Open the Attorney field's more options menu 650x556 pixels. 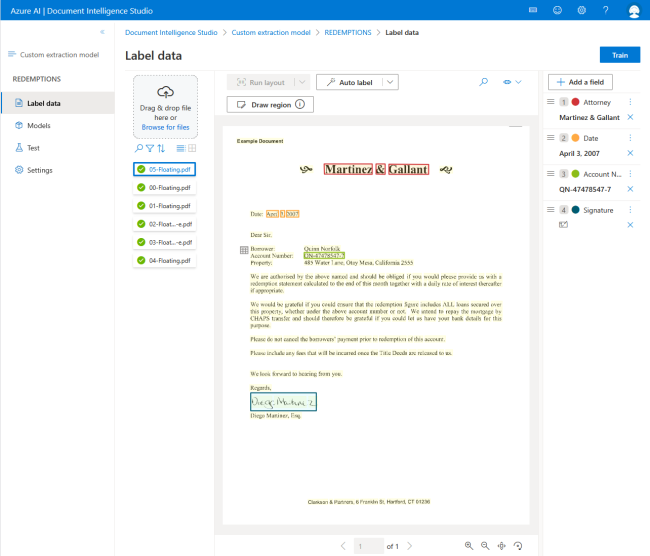[x=630, y=102]
